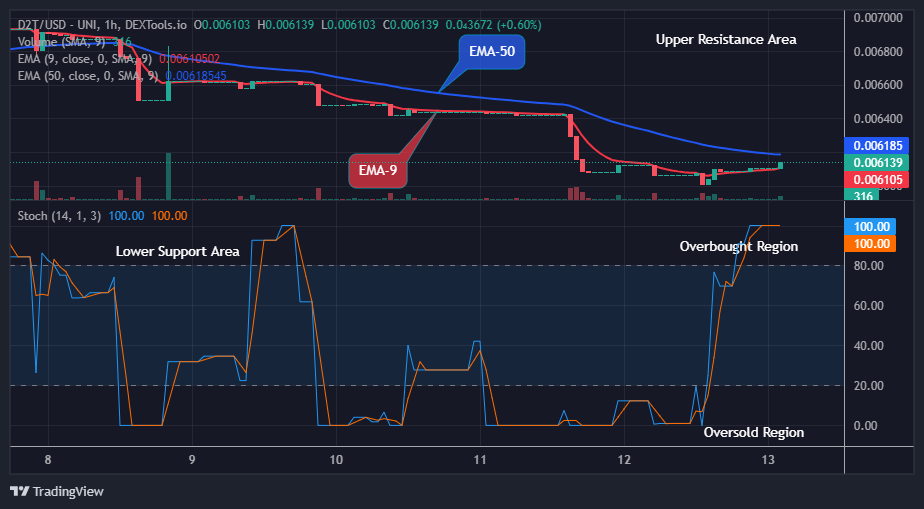Click the 0.006139 green price tag

(876, 162)
